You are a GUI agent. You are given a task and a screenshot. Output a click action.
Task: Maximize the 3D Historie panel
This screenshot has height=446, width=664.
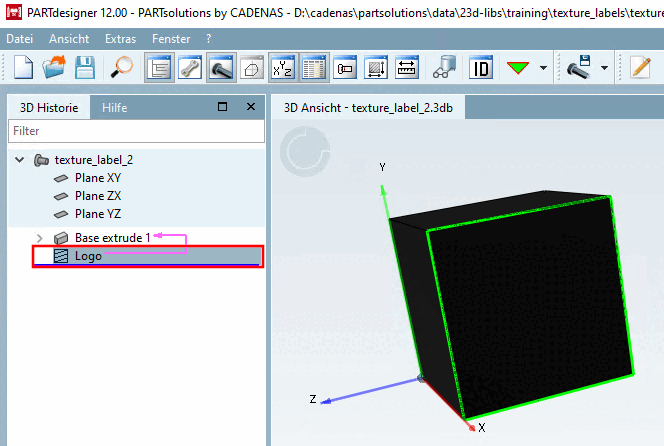pos(222,107)
